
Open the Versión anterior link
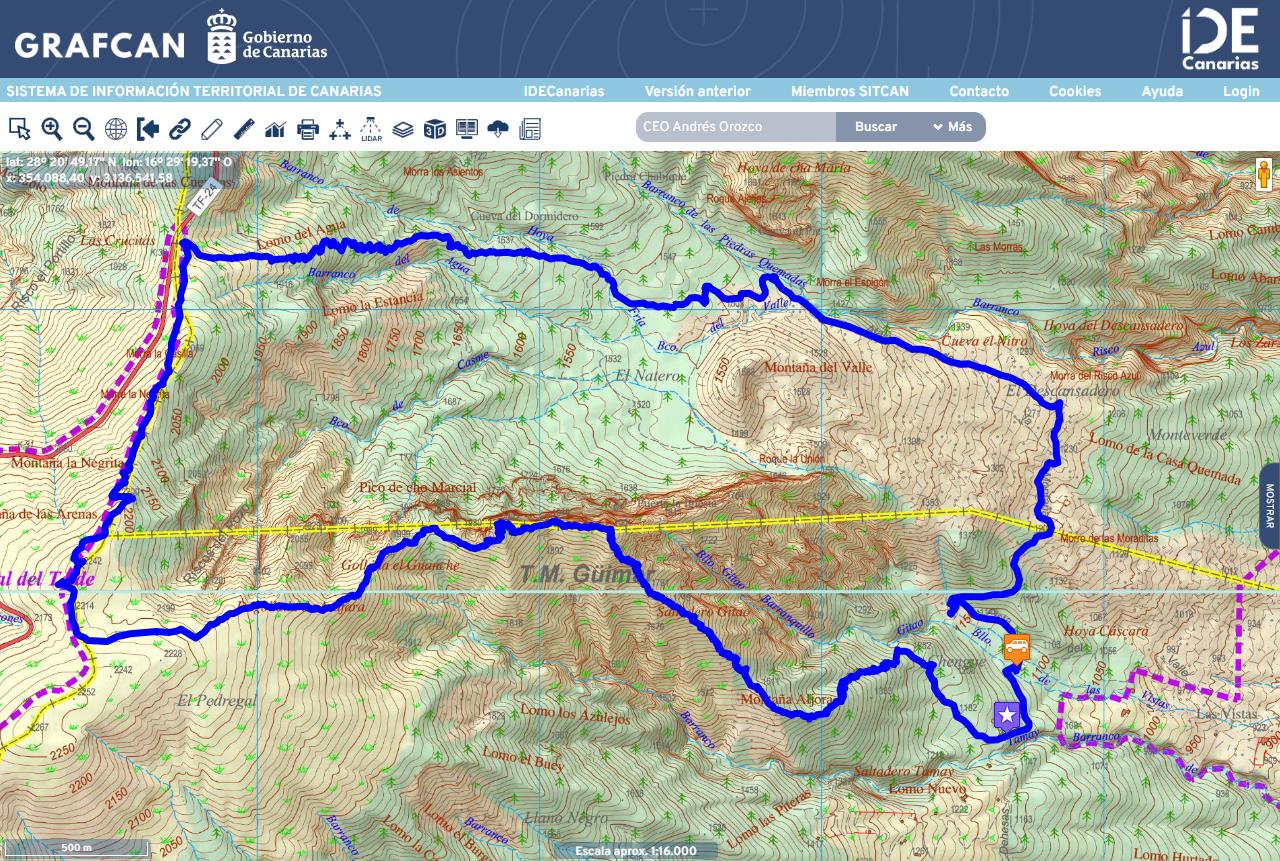pyautogui.click(x=697, y=91)
